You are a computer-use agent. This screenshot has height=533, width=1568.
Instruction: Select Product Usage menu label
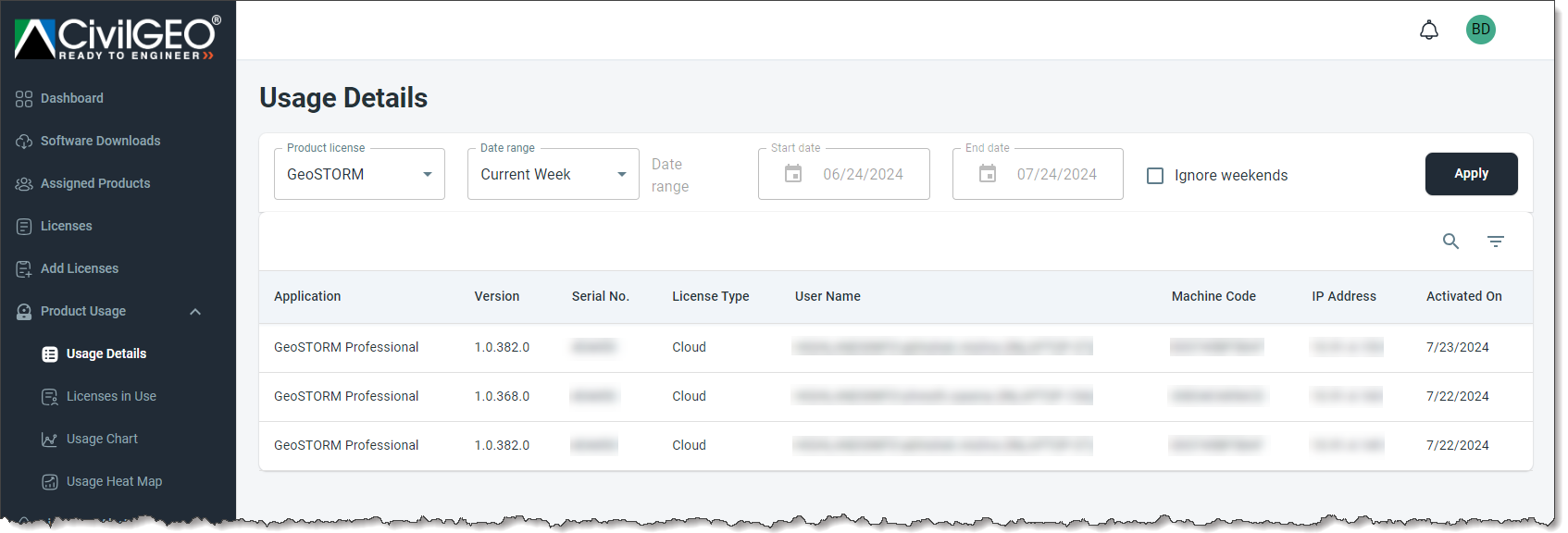(83, 311)
